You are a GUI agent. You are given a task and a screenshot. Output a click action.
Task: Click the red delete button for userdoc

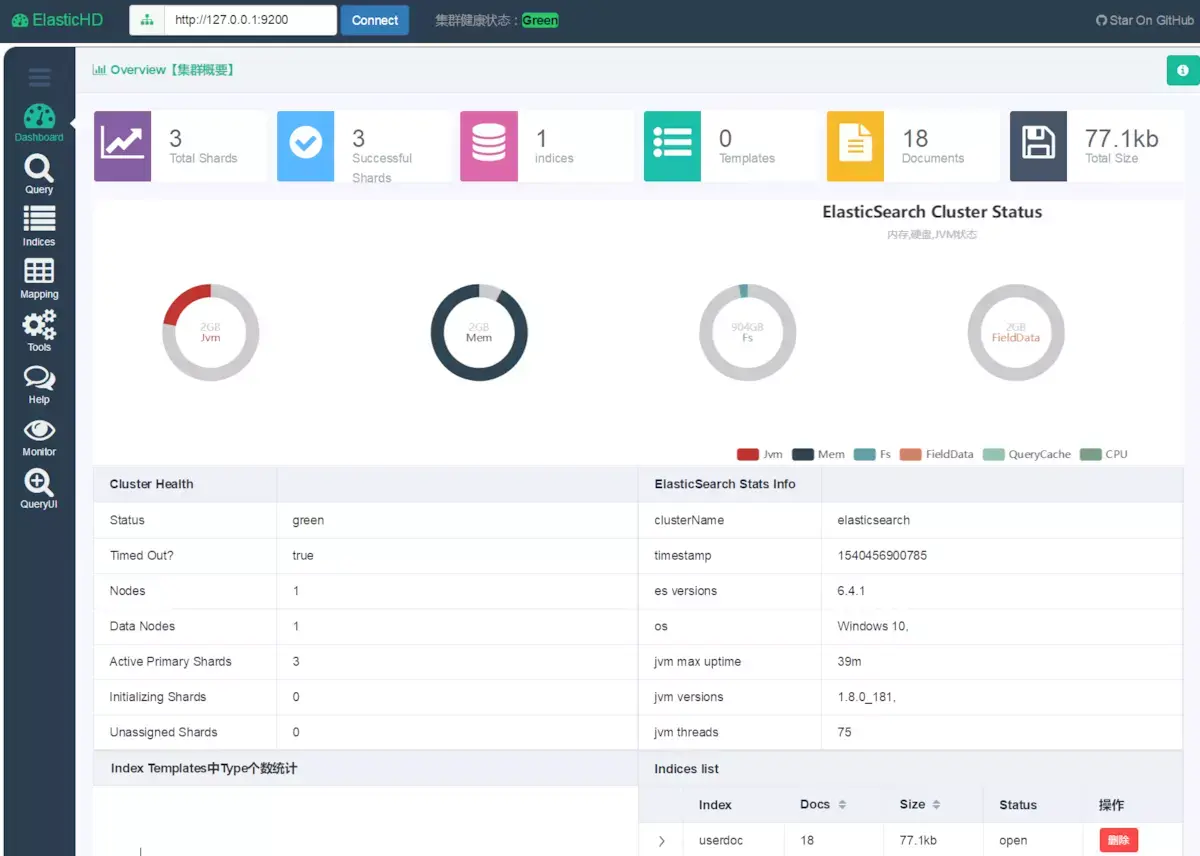point(1118,840)
